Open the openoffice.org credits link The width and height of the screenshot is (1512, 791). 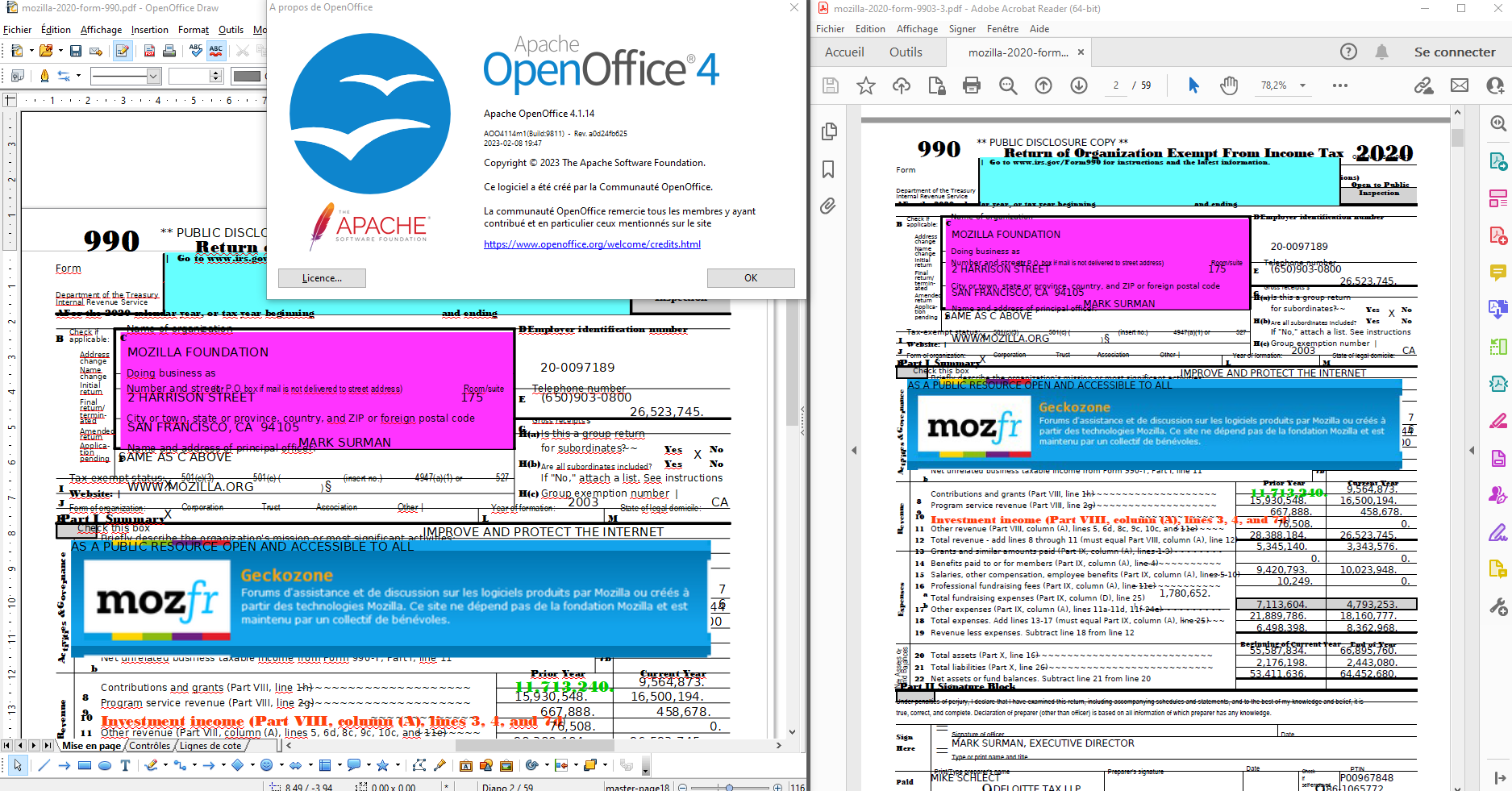[x=592, y=244]
